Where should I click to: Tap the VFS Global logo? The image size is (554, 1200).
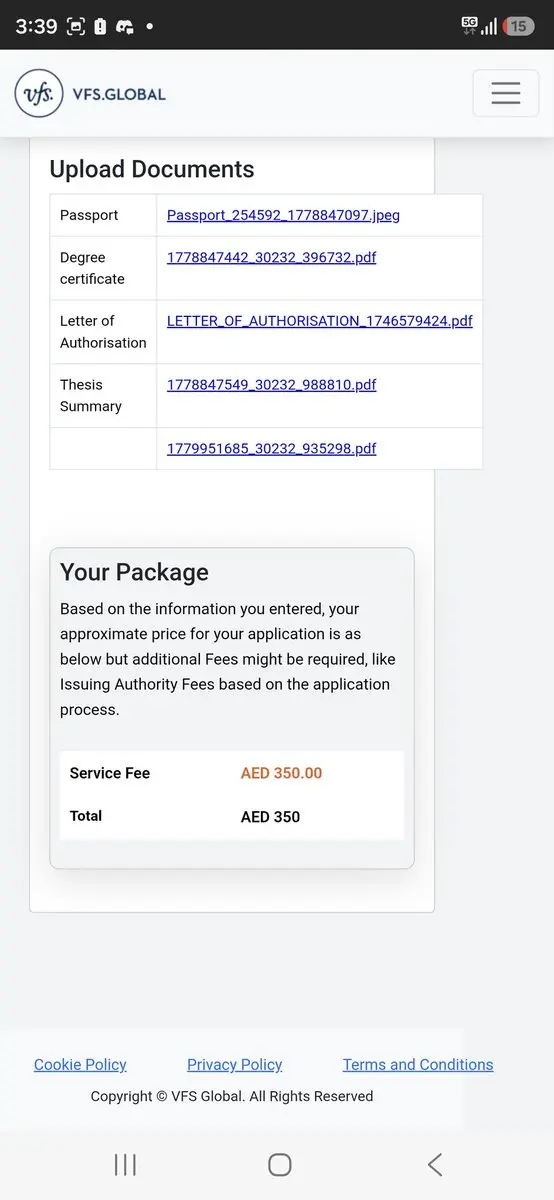point(90,94)
